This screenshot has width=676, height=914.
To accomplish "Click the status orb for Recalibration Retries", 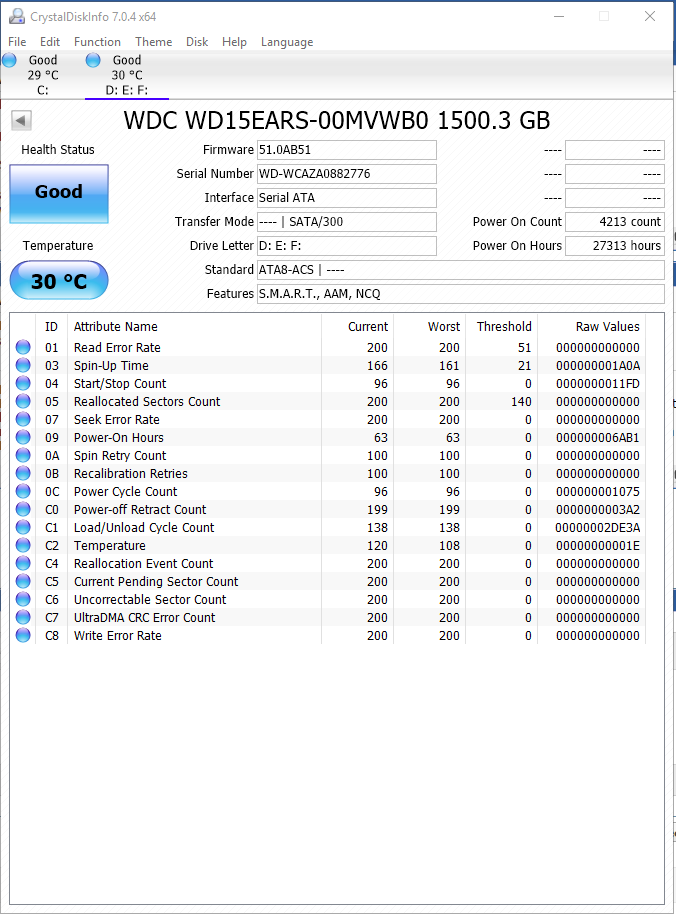I will tap(23, 473).
